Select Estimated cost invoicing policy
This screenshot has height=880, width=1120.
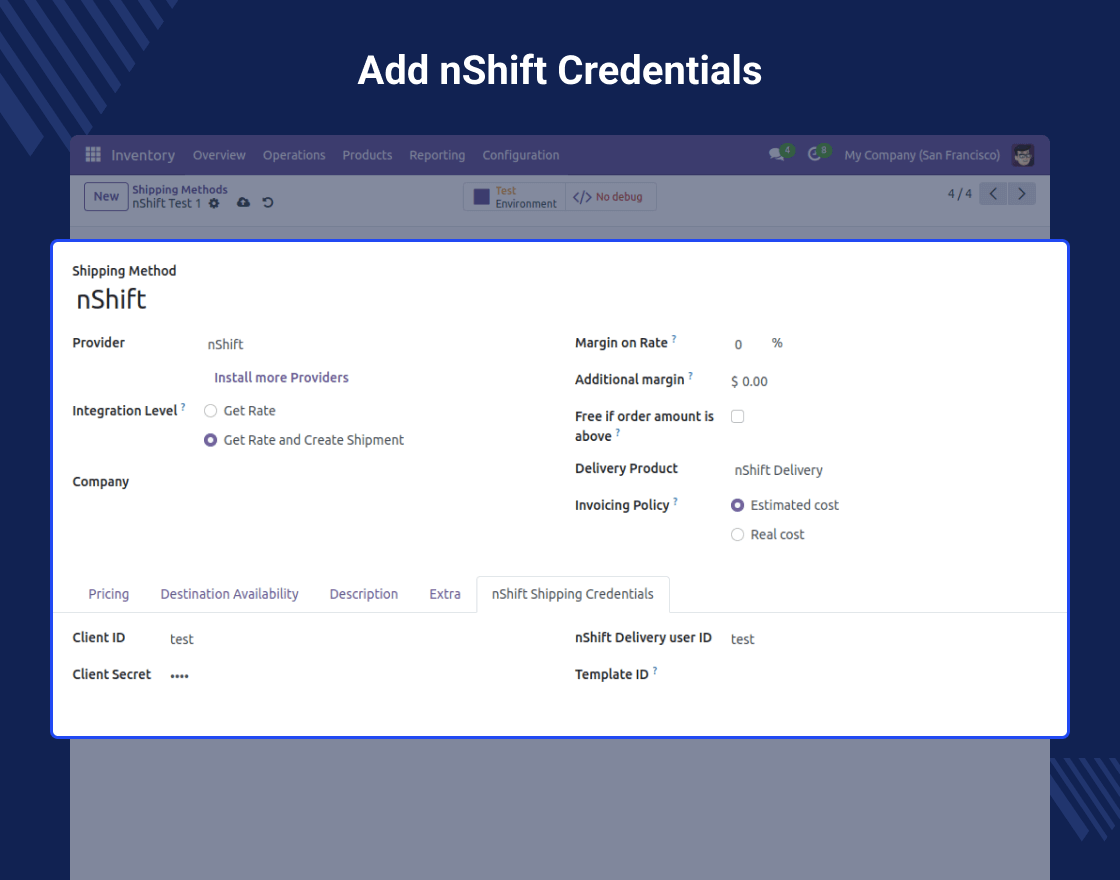coord(737,505)
